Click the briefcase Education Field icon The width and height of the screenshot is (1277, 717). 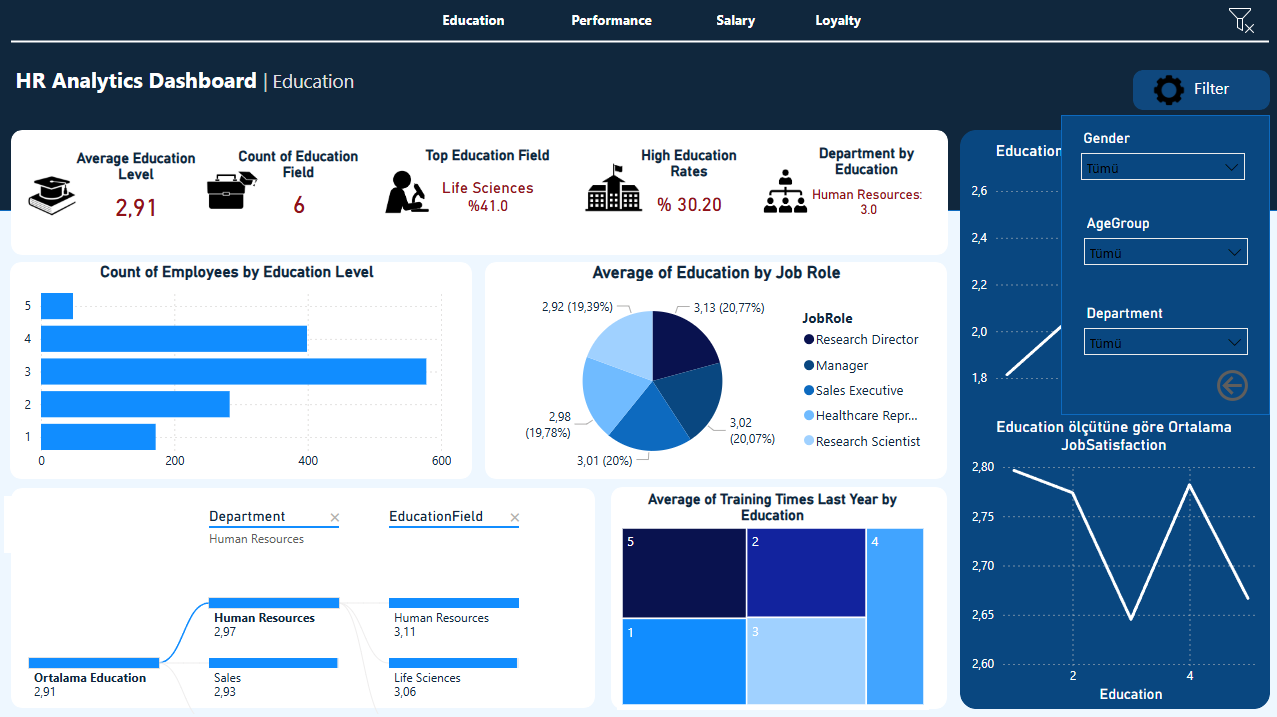coord(232,190)
